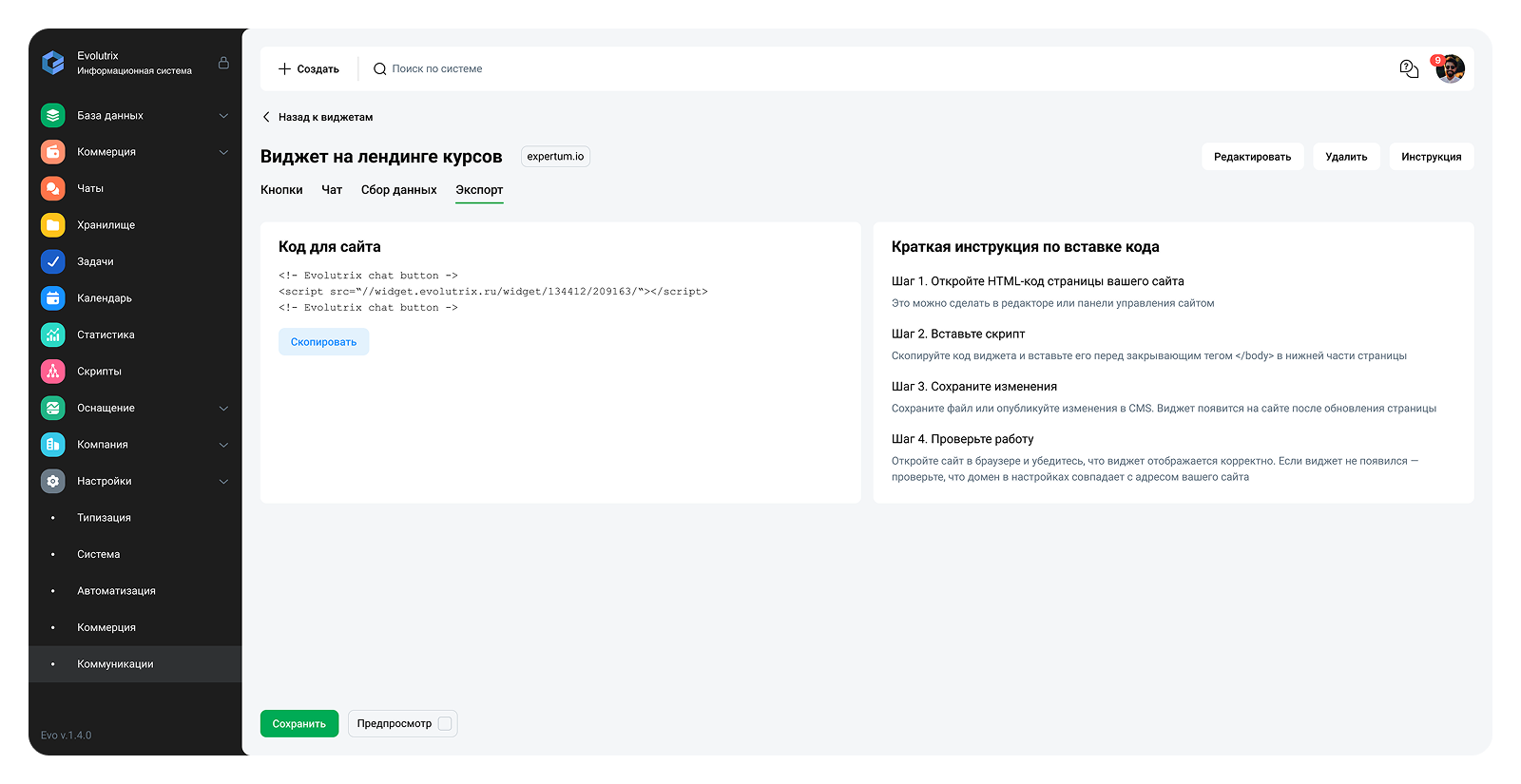Collapse the Настройки menu chevron
The width and height of the screenshot is (1521, 784).
tap(223, 482)
